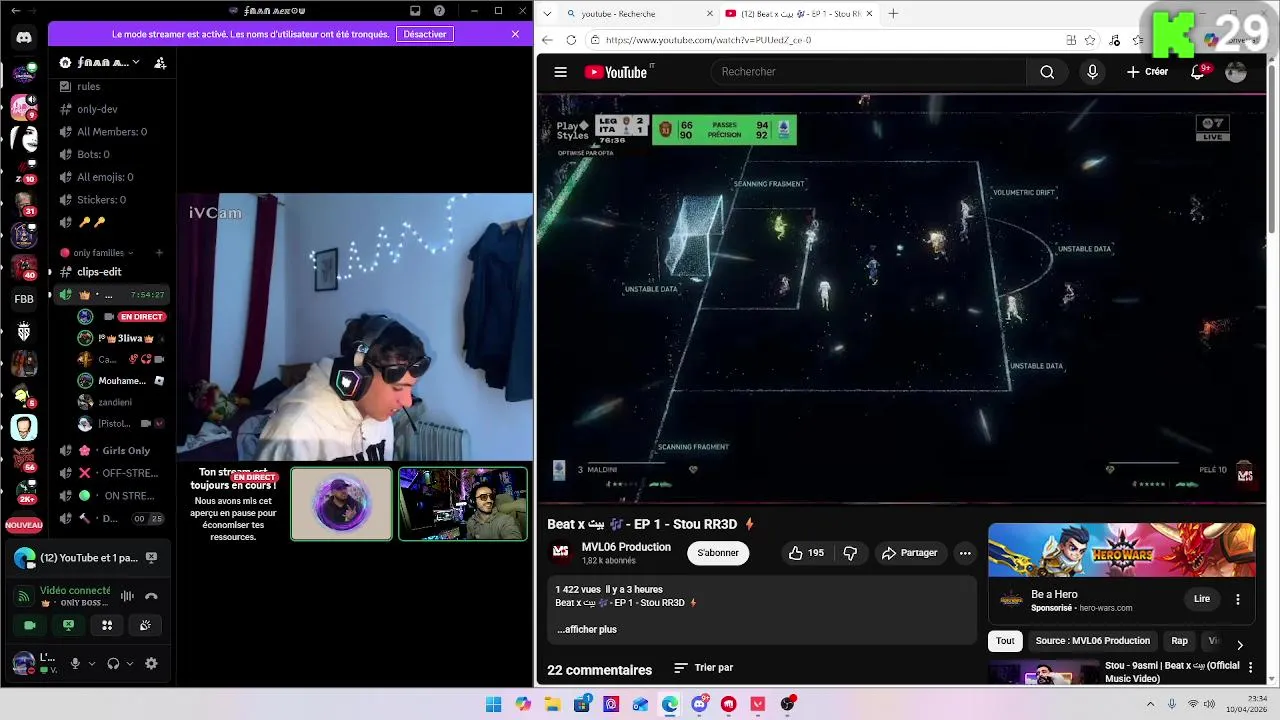This screenshot has width=1280, height=720.
Task: Open headphones output options chevron
Action: click(x=130, y=663)
